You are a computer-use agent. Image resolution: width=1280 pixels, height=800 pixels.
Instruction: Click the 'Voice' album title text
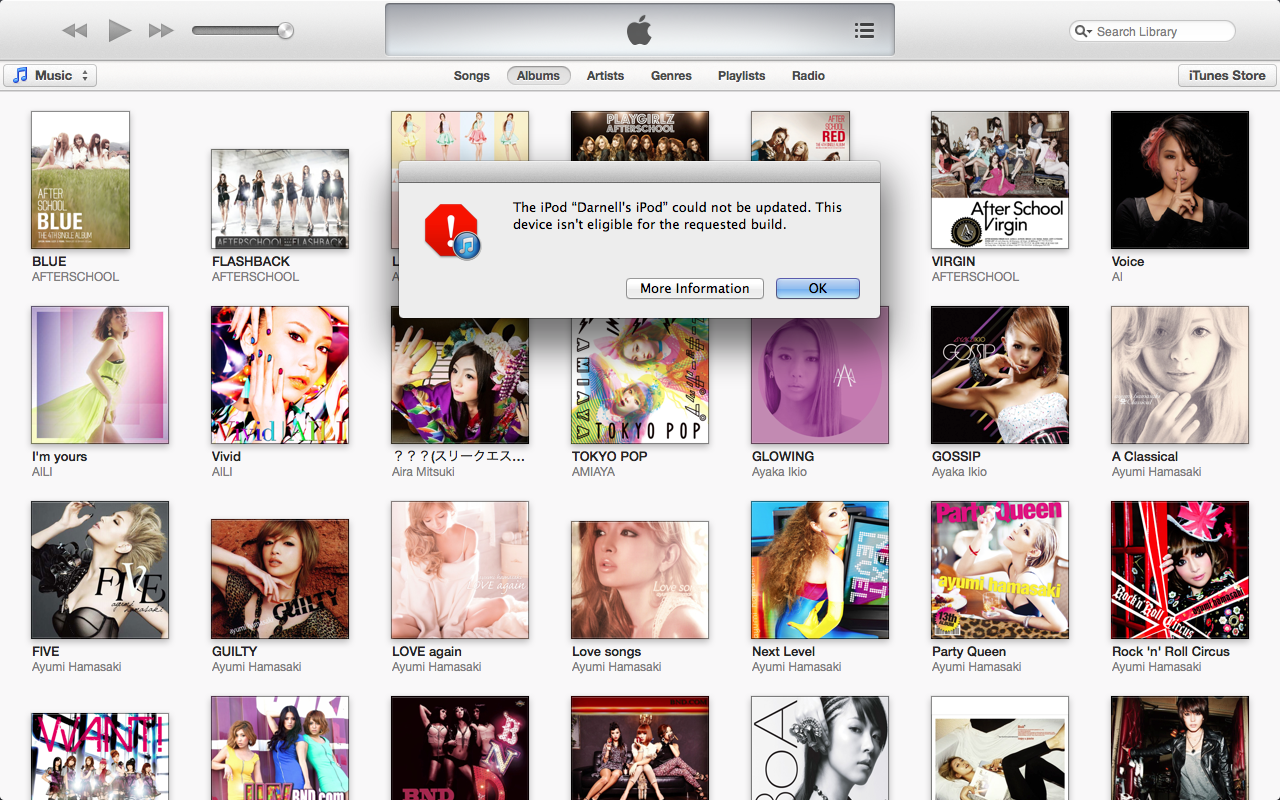click(1128, 261)
